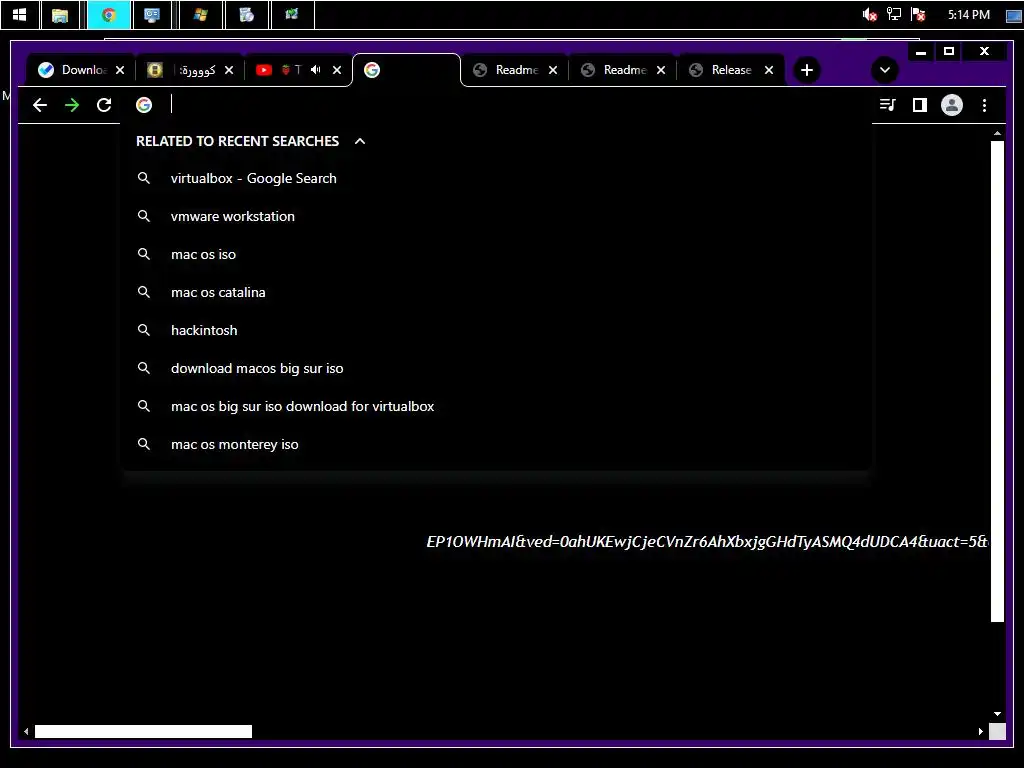
Task: Open the network tray icon
Action: (x=893, y=14)
